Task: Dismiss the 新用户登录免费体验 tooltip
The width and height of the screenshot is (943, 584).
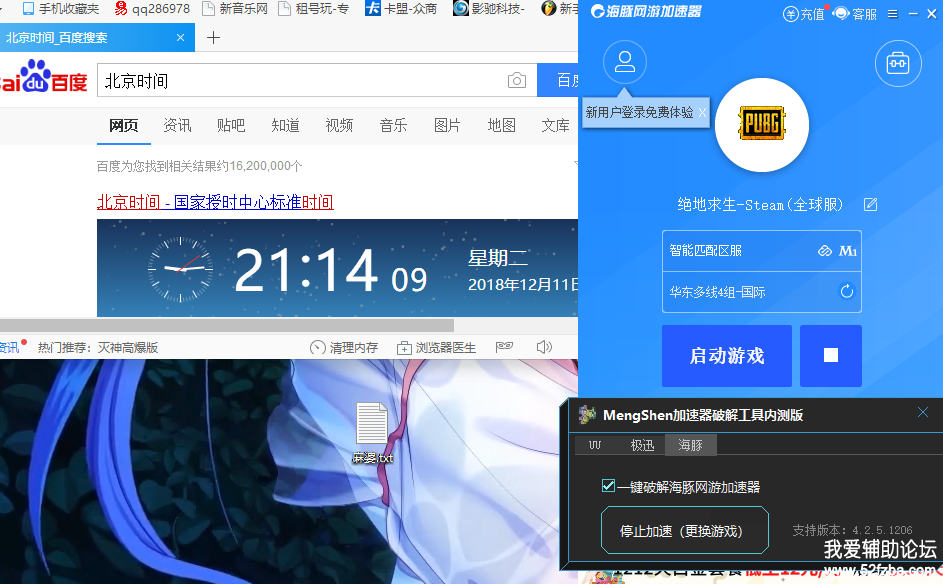Action: click(x=702, y=112)
